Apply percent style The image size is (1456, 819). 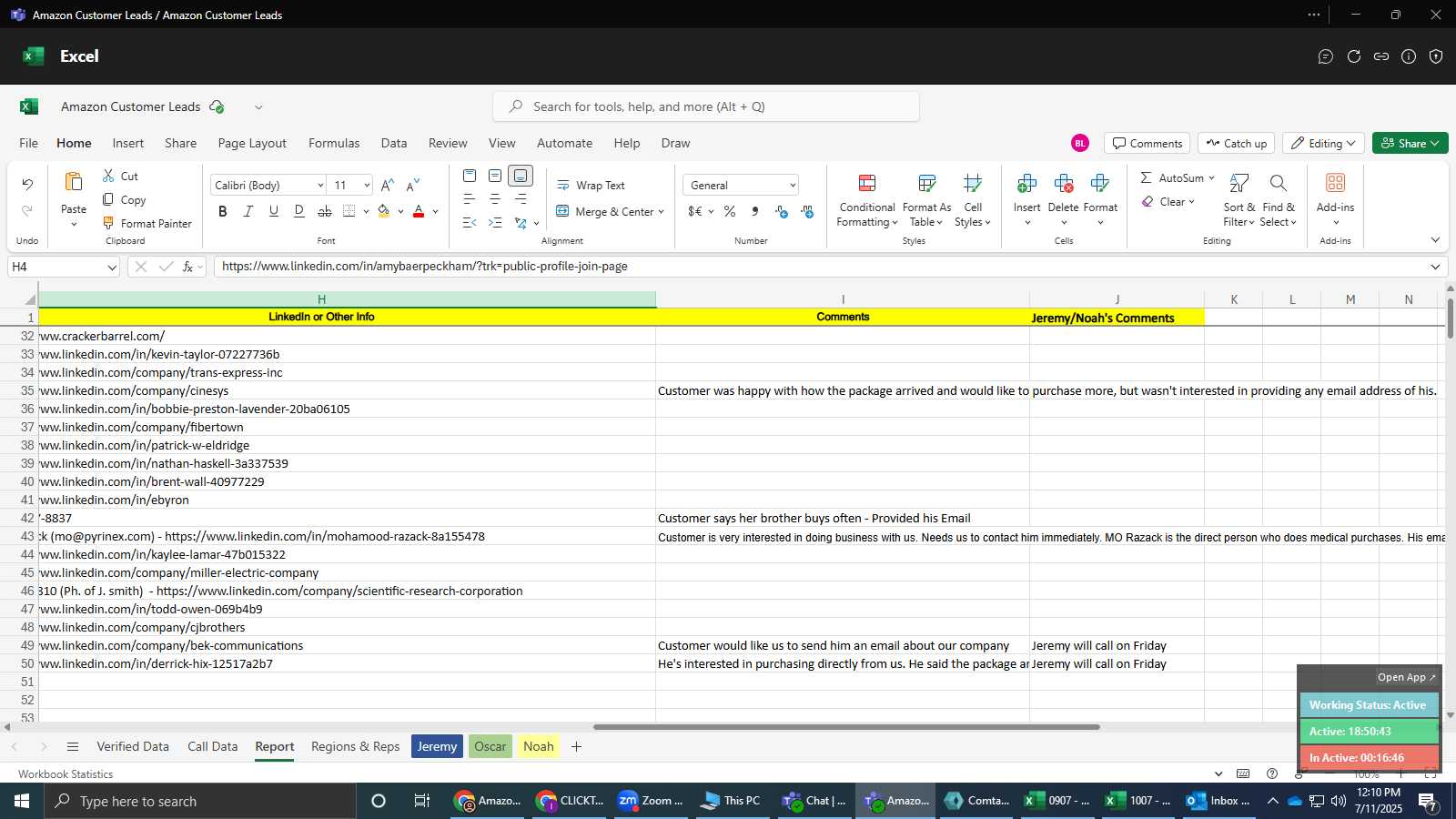pyautogui.click(x=730, y=211)
